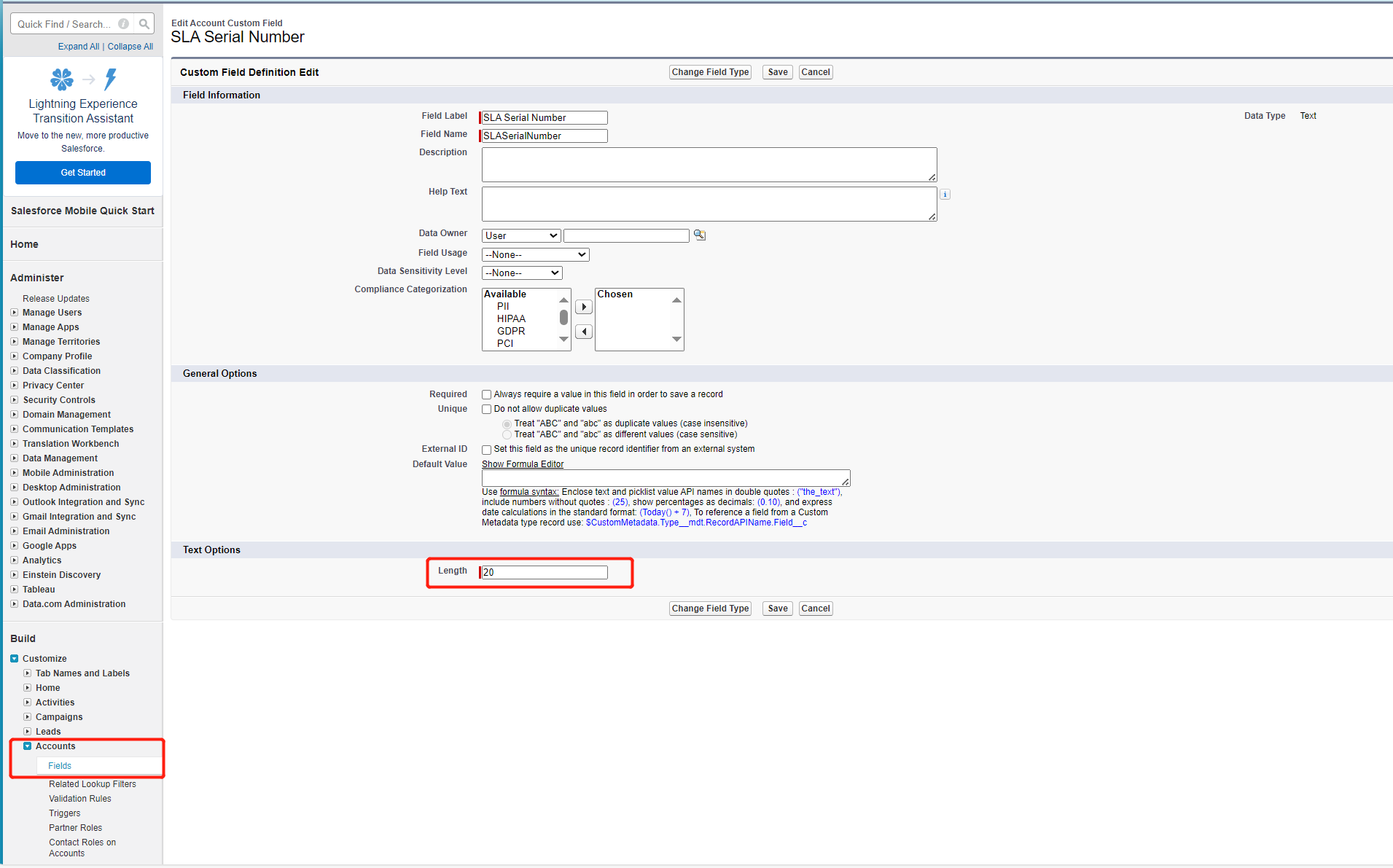Click left arrow to remove chosen category
This screenshot has width=1393, height=868.
pos(583,332)
